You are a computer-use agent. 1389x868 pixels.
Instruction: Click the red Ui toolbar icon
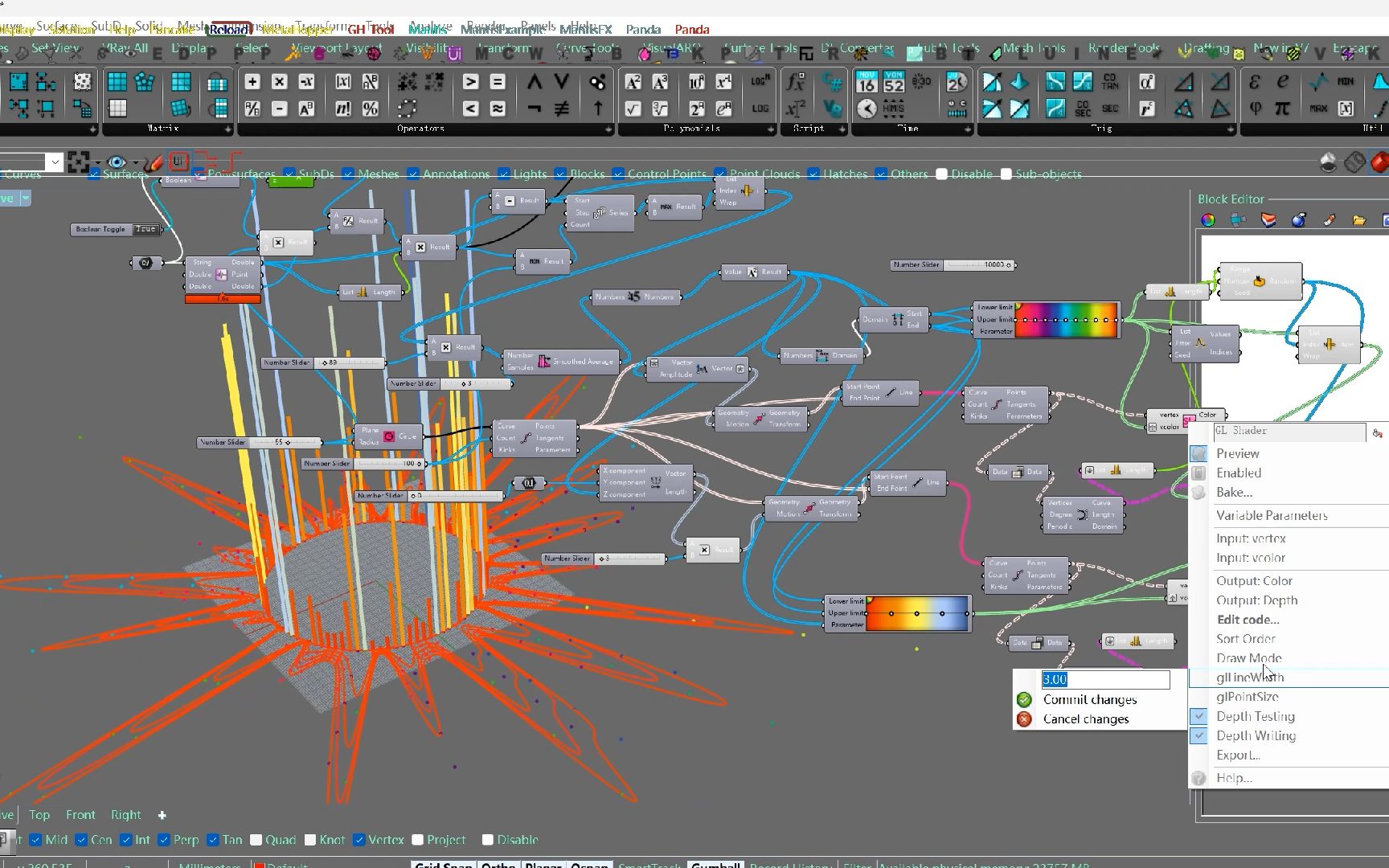178,162
